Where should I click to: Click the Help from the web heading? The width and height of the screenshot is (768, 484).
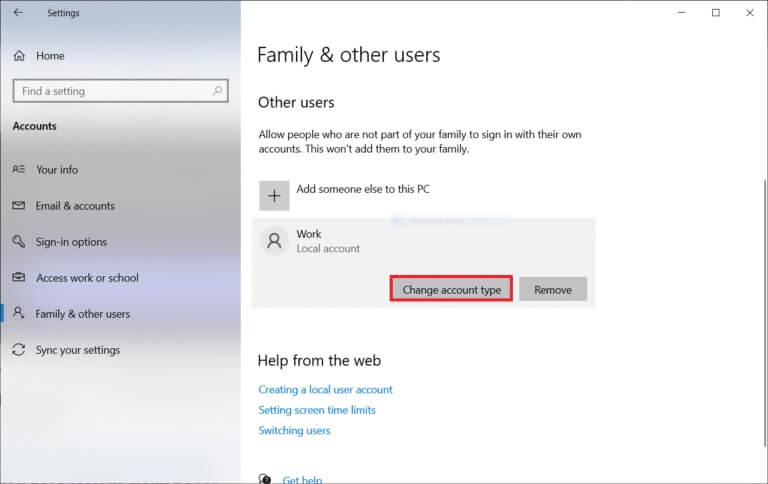pyautogui.click(x=319, y=361)
